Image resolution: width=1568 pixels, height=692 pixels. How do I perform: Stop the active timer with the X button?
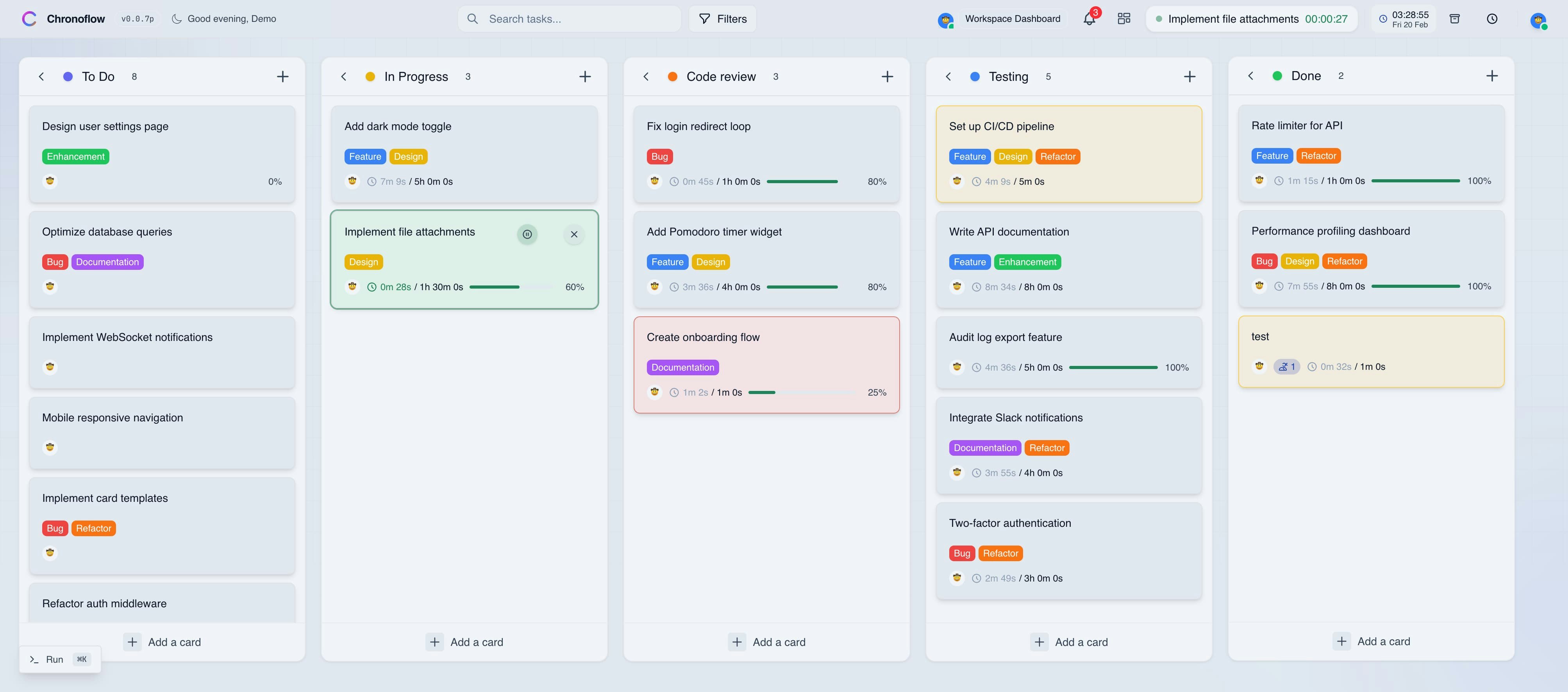pyautogui.click(x=573, y=234)
